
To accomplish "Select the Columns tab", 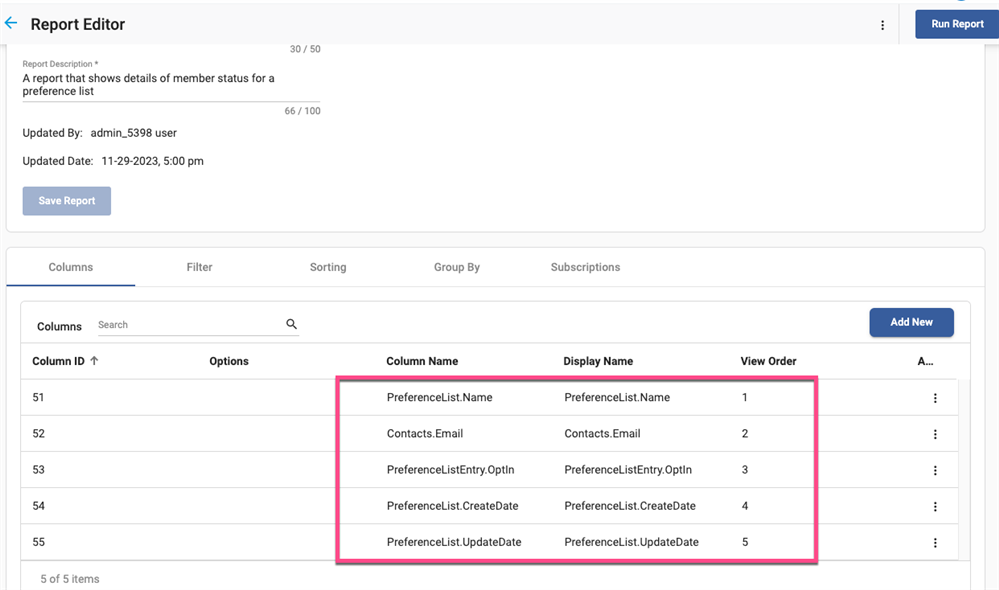I will (x=71, y=267).
